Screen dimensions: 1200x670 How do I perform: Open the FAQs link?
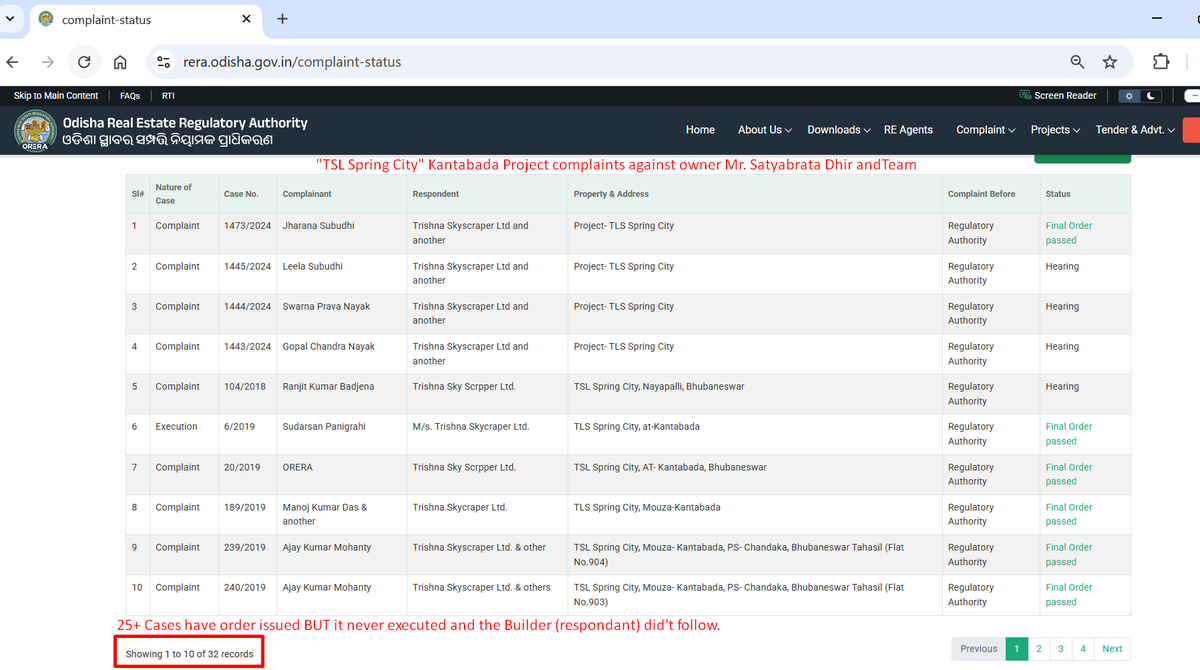click(130, 96)
